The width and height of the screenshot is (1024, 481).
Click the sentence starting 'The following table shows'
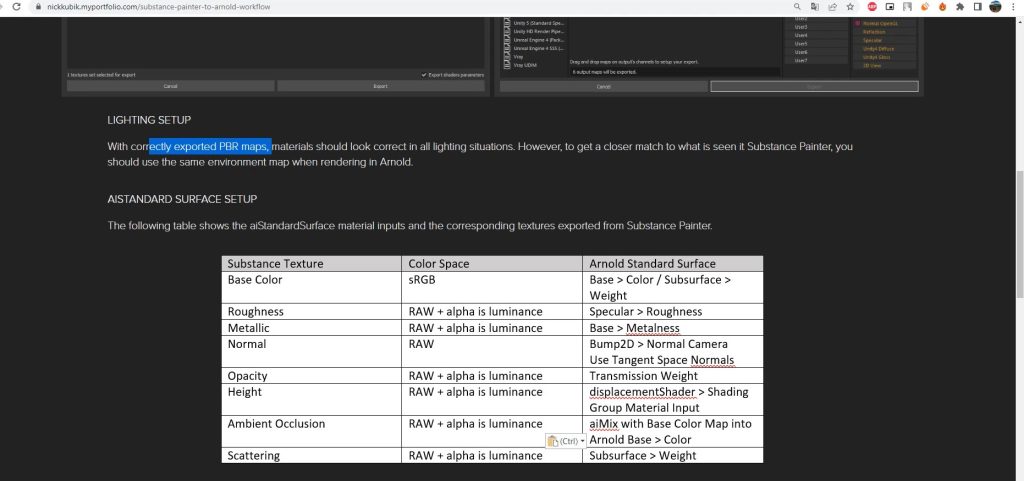pos(409,226)
